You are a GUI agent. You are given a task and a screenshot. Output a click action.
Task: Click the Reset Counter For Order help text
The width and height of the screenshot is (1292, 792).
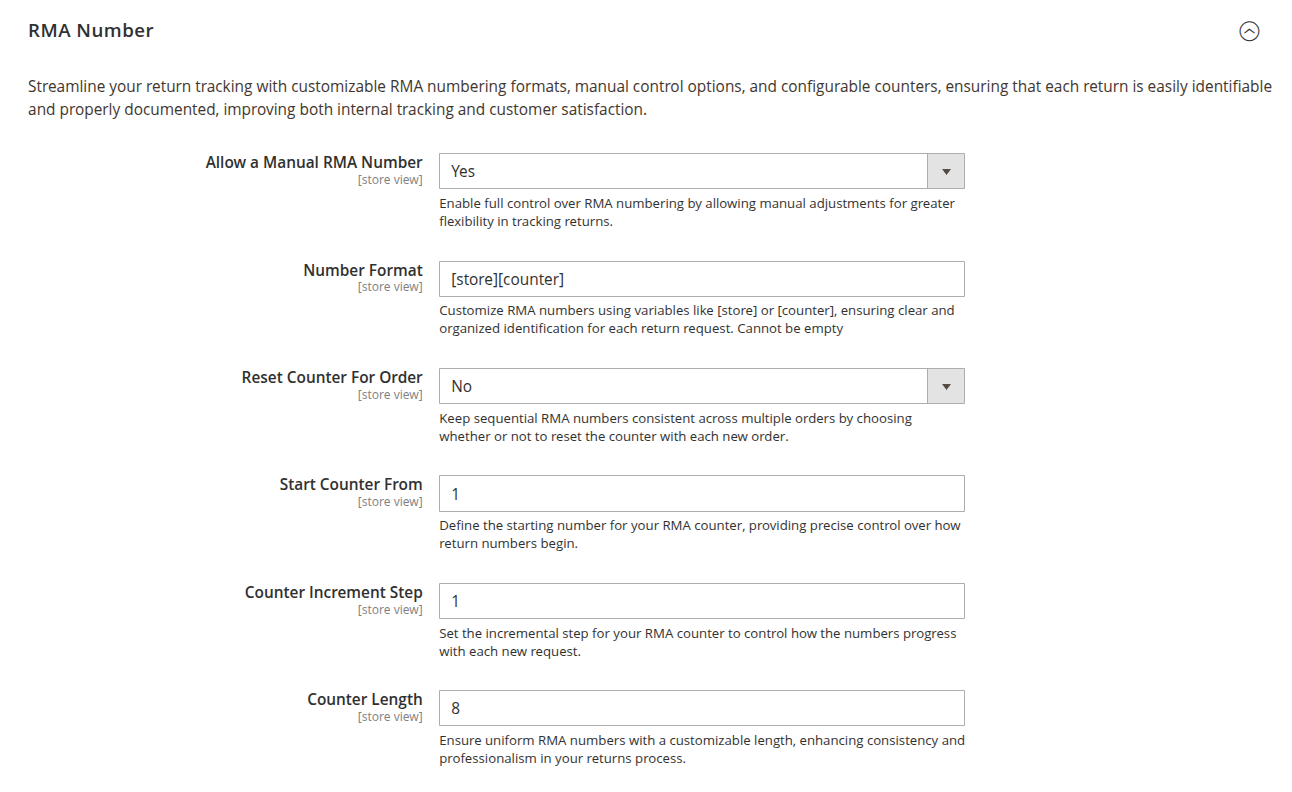tap(675, 427)
